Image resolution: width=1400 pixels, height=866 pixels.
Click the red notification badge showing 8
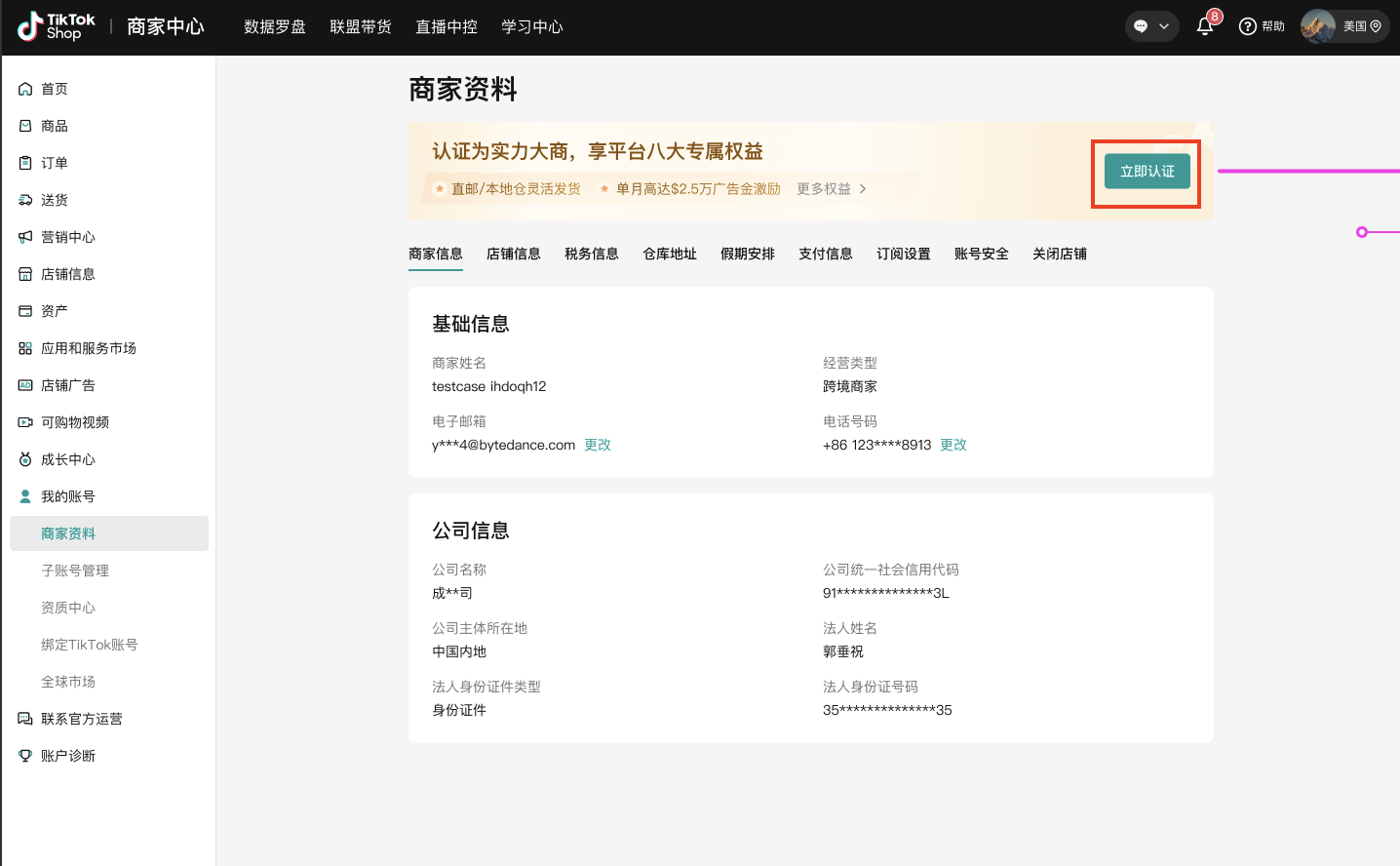pyautogui.click(x=1214, y=17)
